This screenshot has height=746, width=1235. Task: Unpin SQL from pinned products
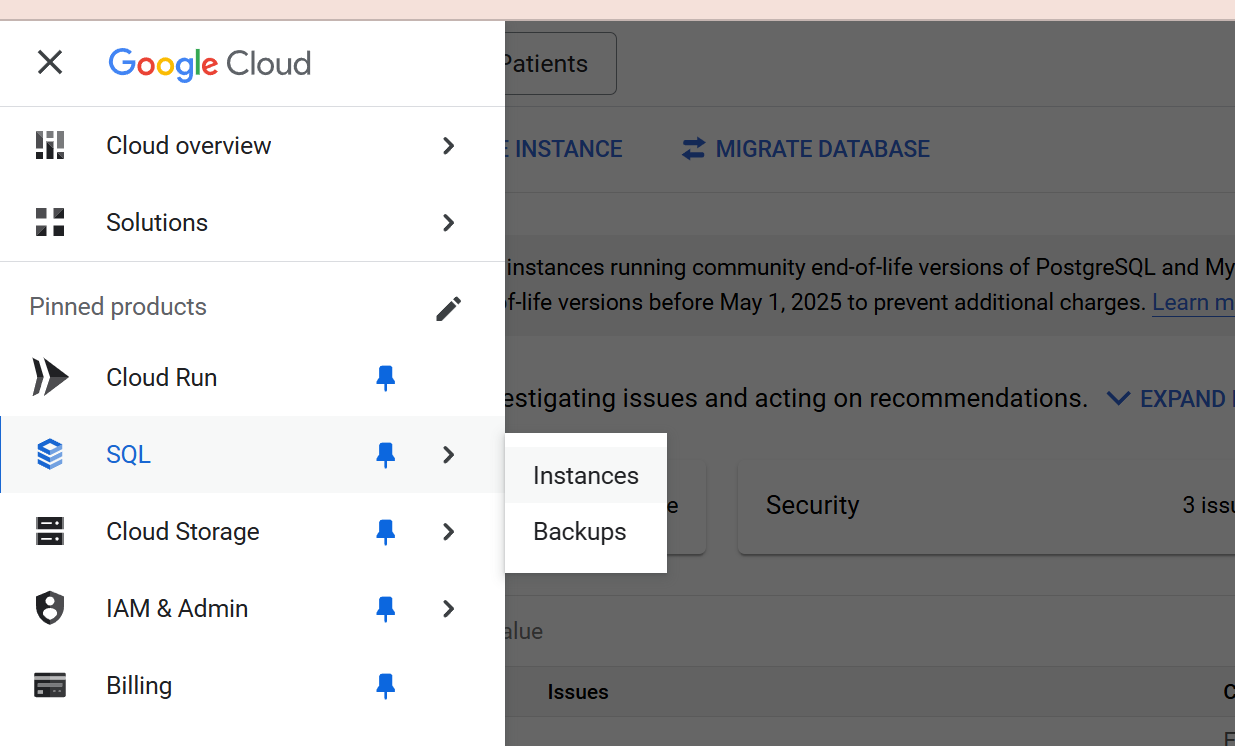(386, 454)
